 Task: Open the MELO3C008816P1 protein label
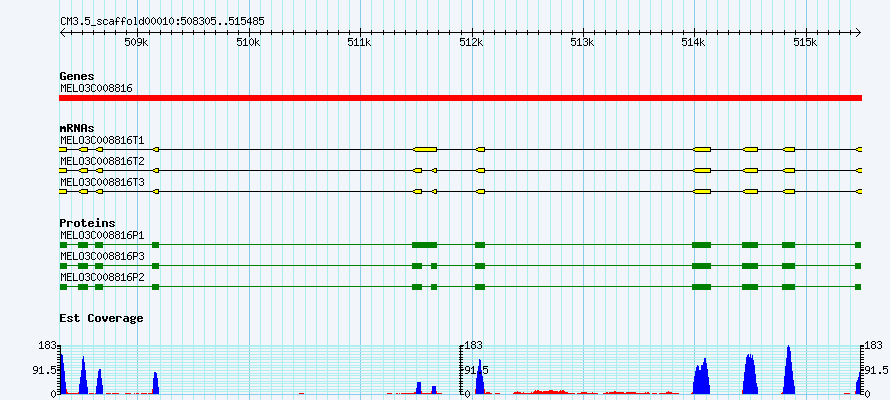coord(102,235)
